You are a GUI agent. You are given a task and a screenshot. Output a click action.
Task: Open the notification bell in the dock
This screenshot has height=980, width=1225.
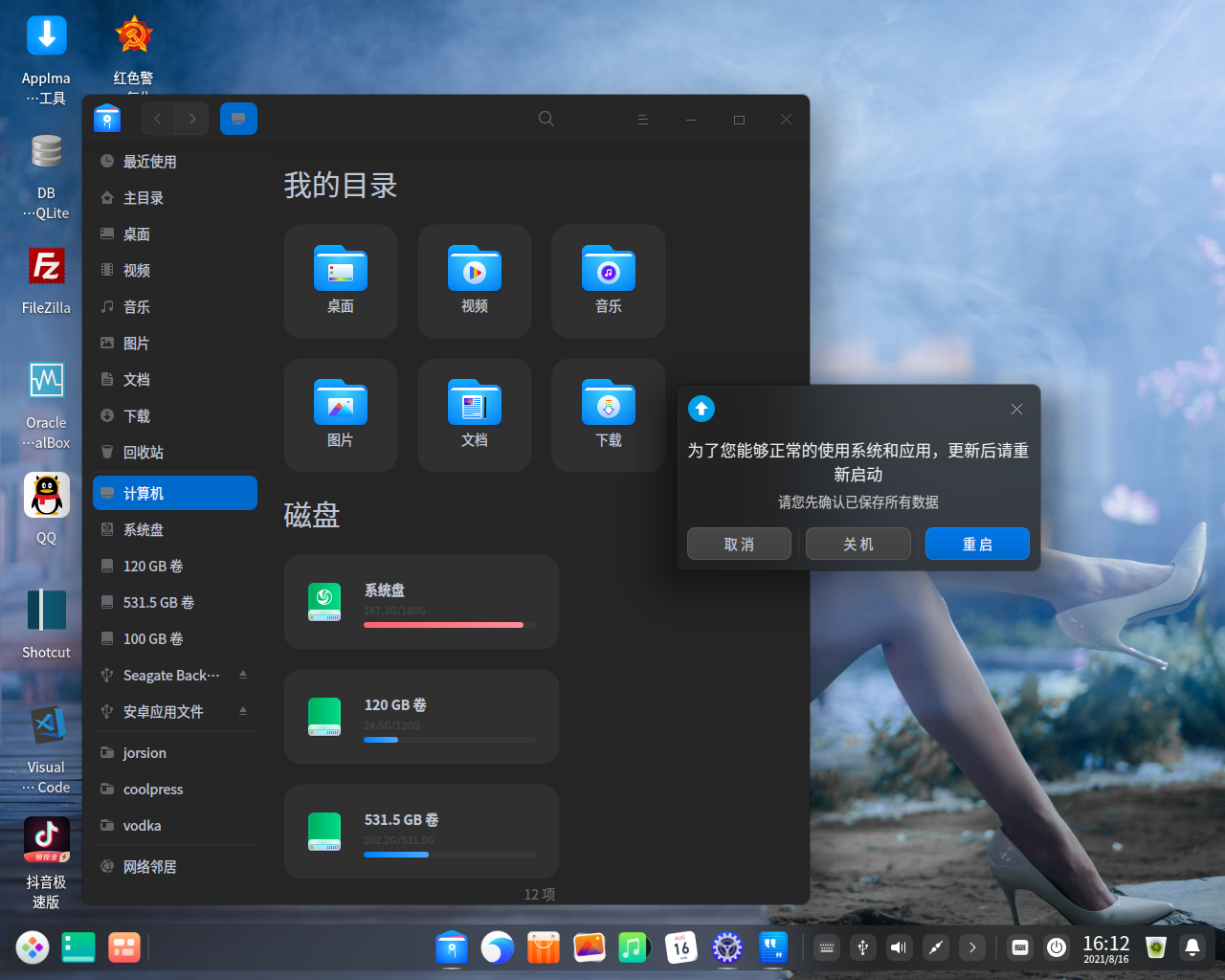(1192, 947)
